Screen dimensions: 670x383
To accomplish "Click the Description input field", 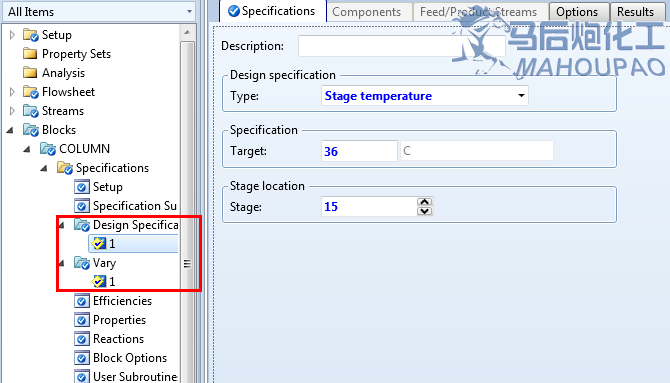I will [402, 46].
